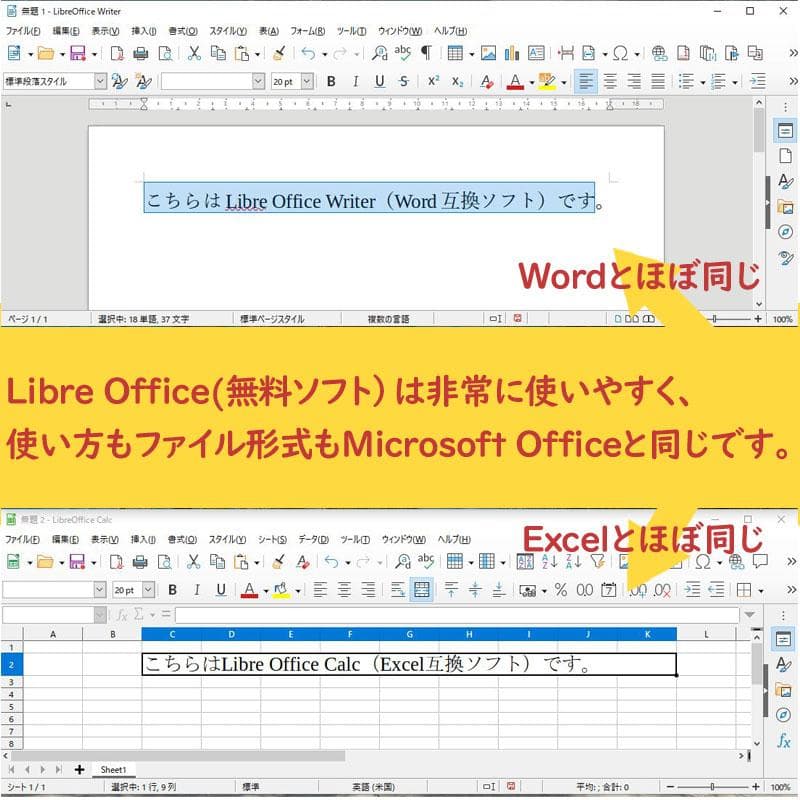Toggle bold formatting in Writer

pyautogui.click(x=330, y=81)
